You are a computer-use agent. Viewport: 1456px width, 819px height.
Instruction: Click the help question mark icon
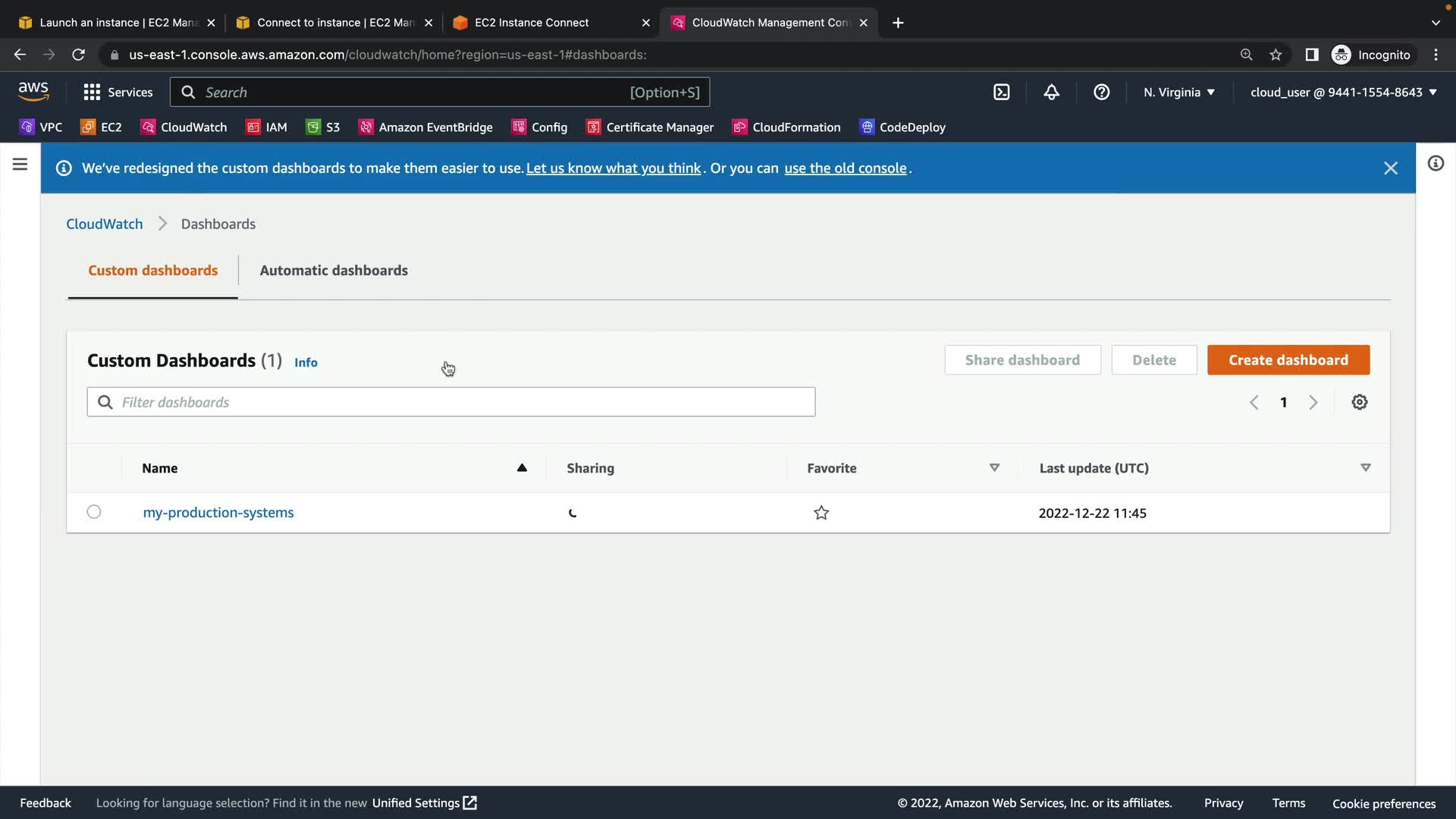tap(1101, 93)
